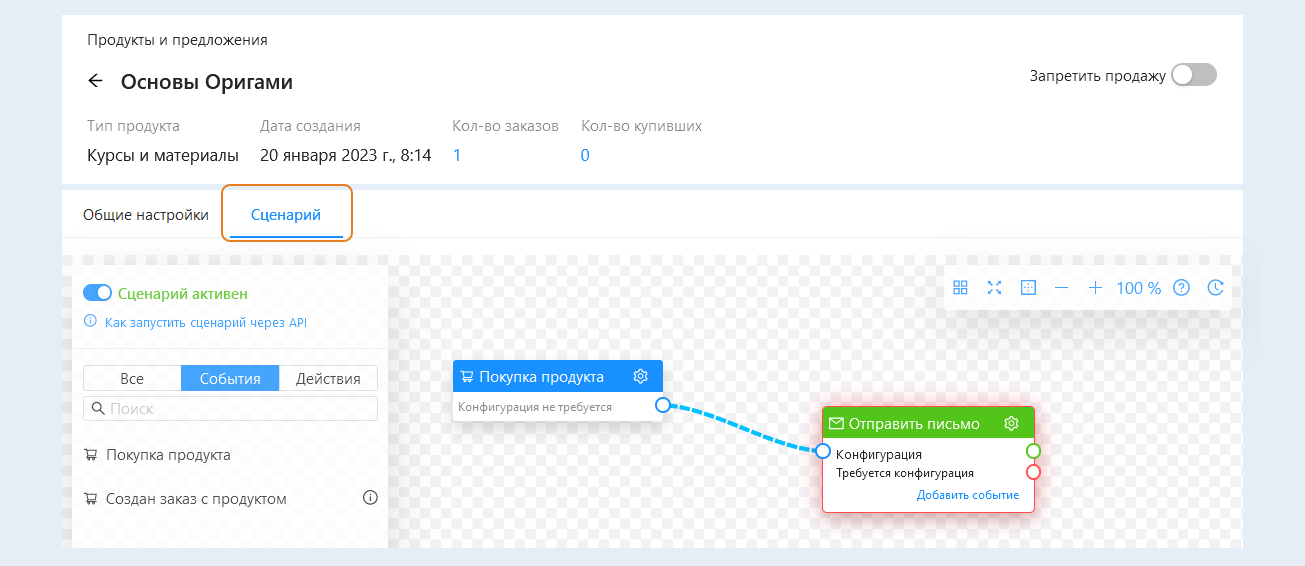
Task: Switch to the Общие настройки tab
Action: click(x=146, y=215)
